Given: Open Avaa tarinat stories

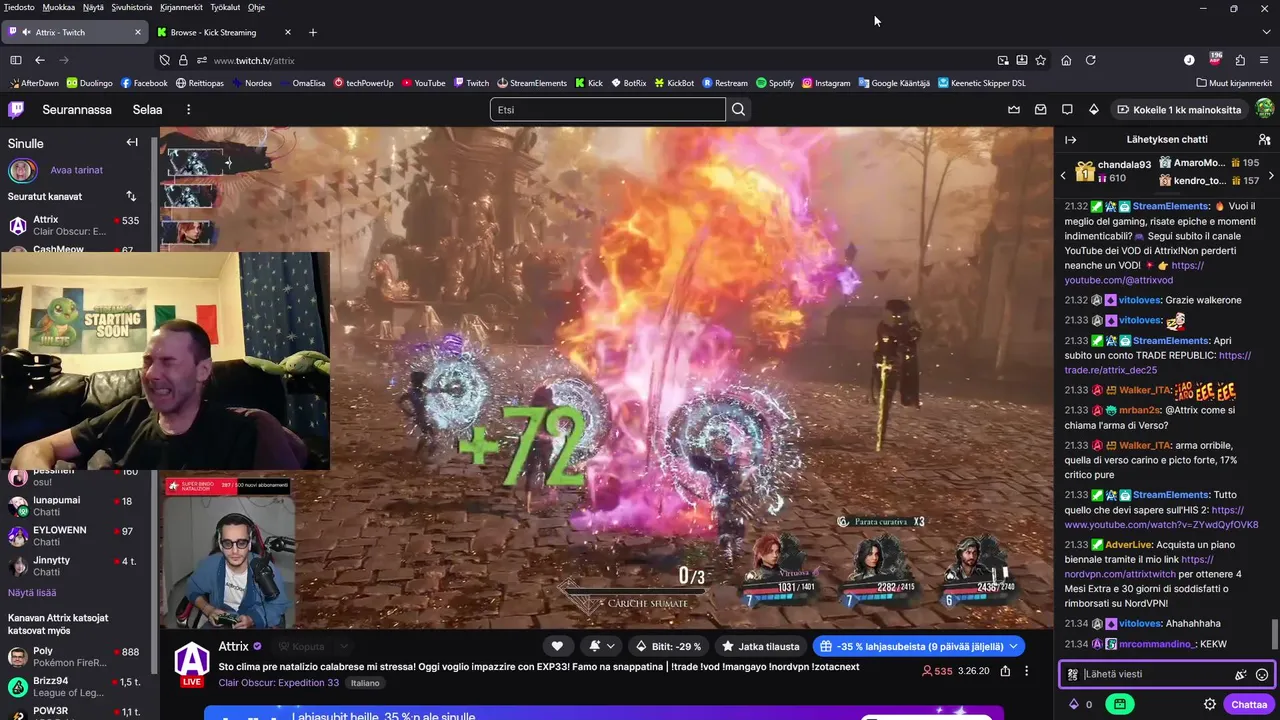Looking at the screenshot, I should coord(76,170).
